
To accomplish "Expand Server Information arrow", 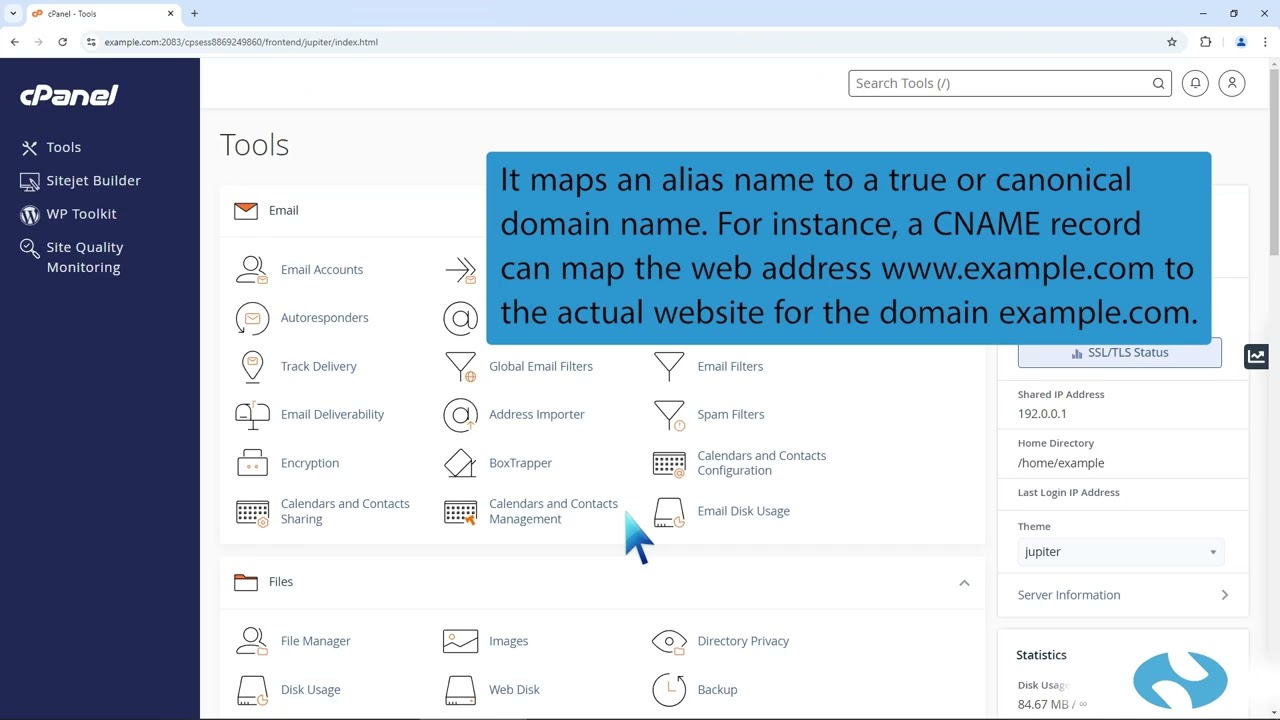I will [x=1224, y=595].
